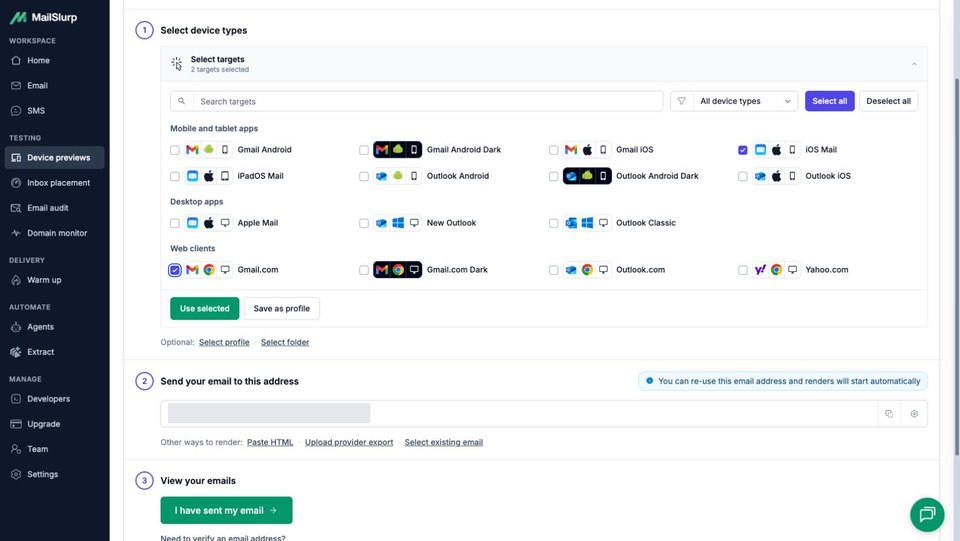The height and width of the screenshot is (541, 960).
Task: Check the Apple Mail checkbox
Action: 175,223
